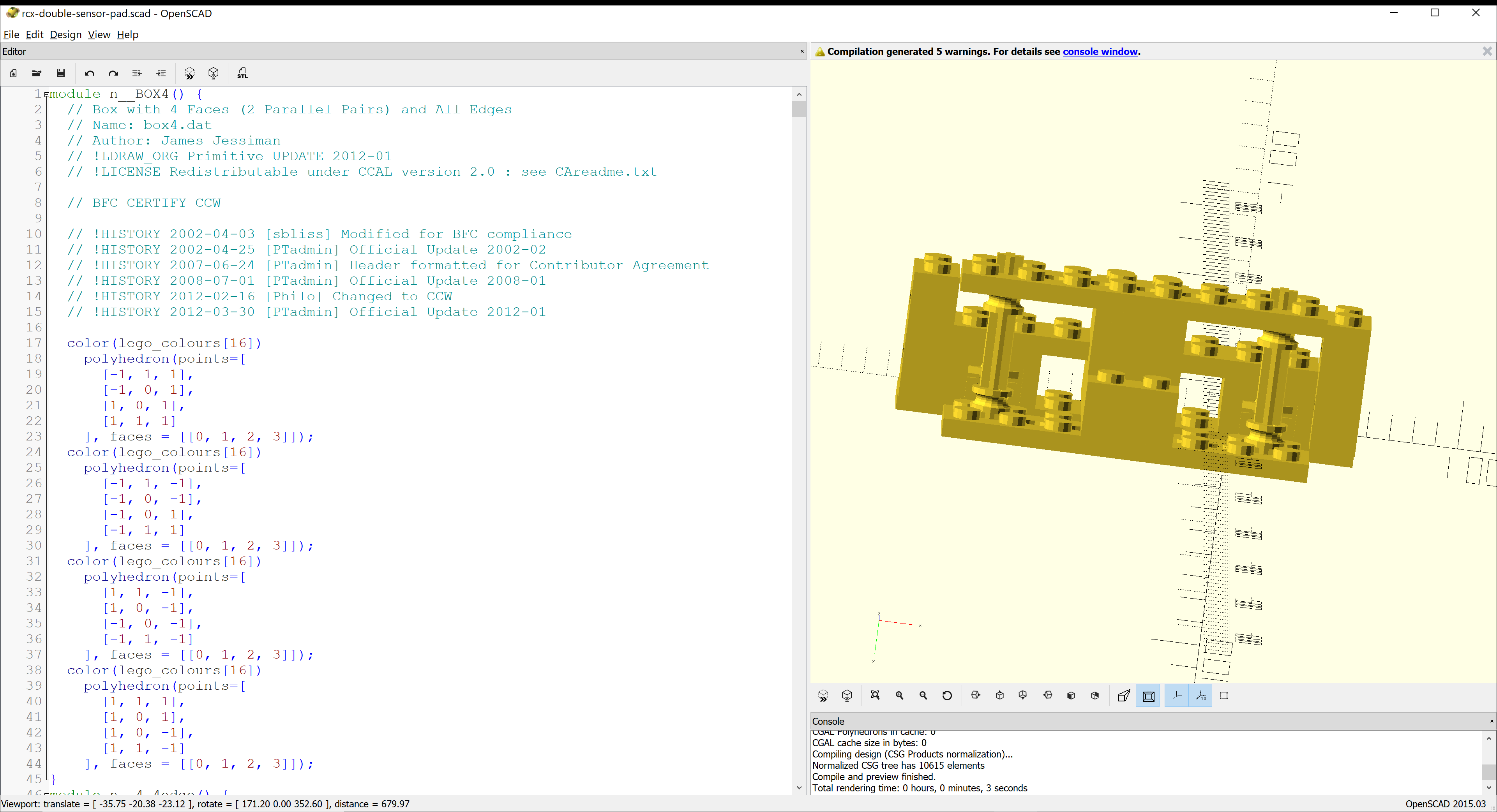The width and height of the screenshot is (1497, 812).
Task: Click editor vertical scrollbar down arrow
Action: click(799, 787)
